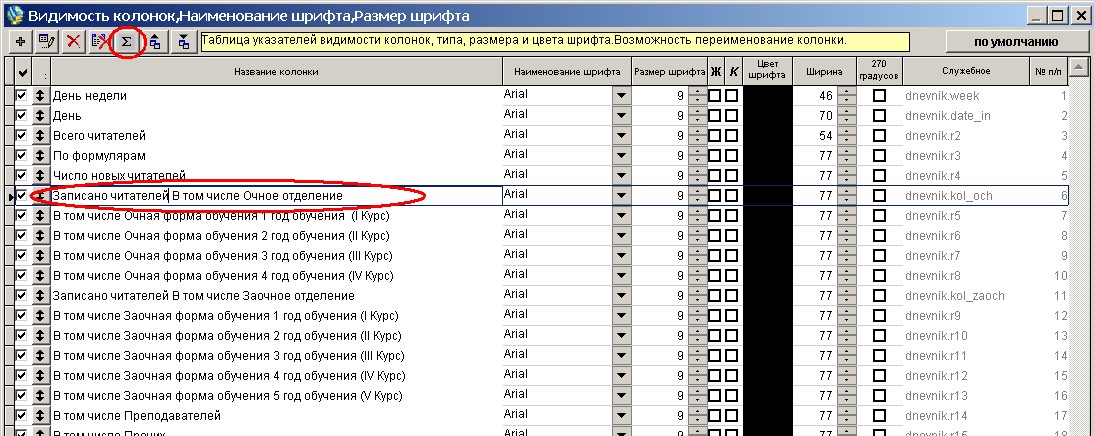Increase font size spinner for День недели
Screen dimensions: 1094x436
tap(696, 92)
